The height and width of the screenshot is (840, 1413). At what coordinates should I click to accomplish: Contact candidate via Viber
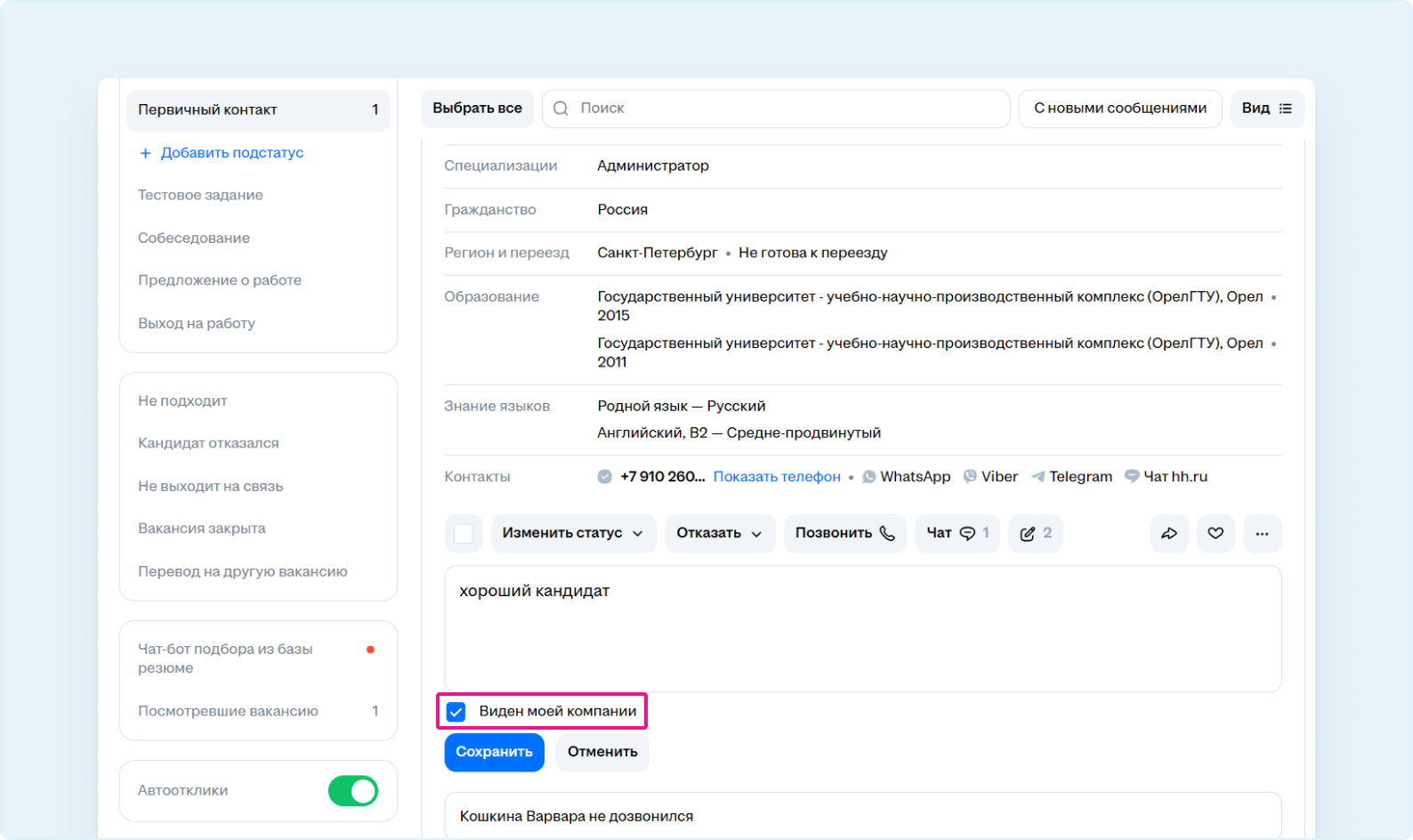pos(990,477)
